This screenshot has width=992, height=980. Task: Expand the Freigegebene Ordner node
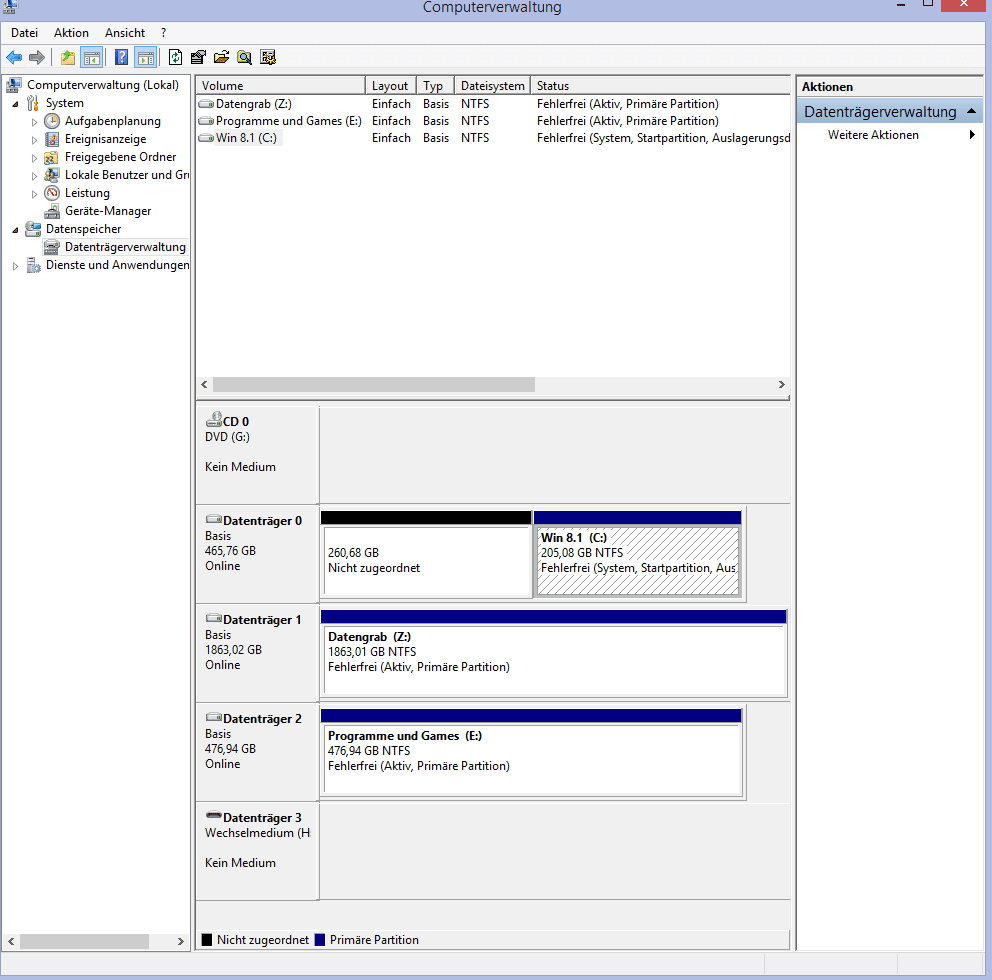point(35,158)
